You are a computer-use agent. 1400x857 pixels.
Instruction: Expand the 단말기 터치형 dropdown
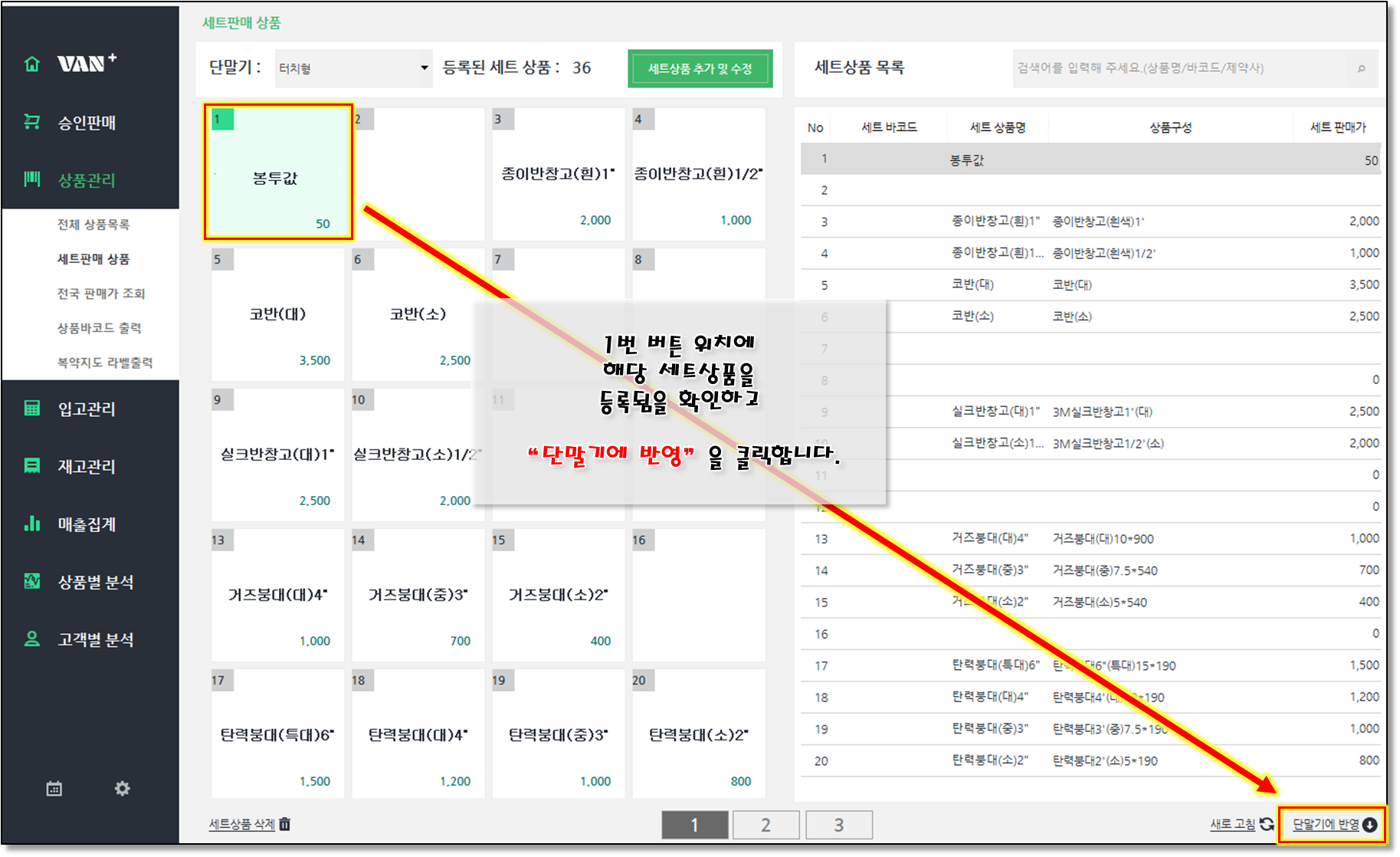424,68
